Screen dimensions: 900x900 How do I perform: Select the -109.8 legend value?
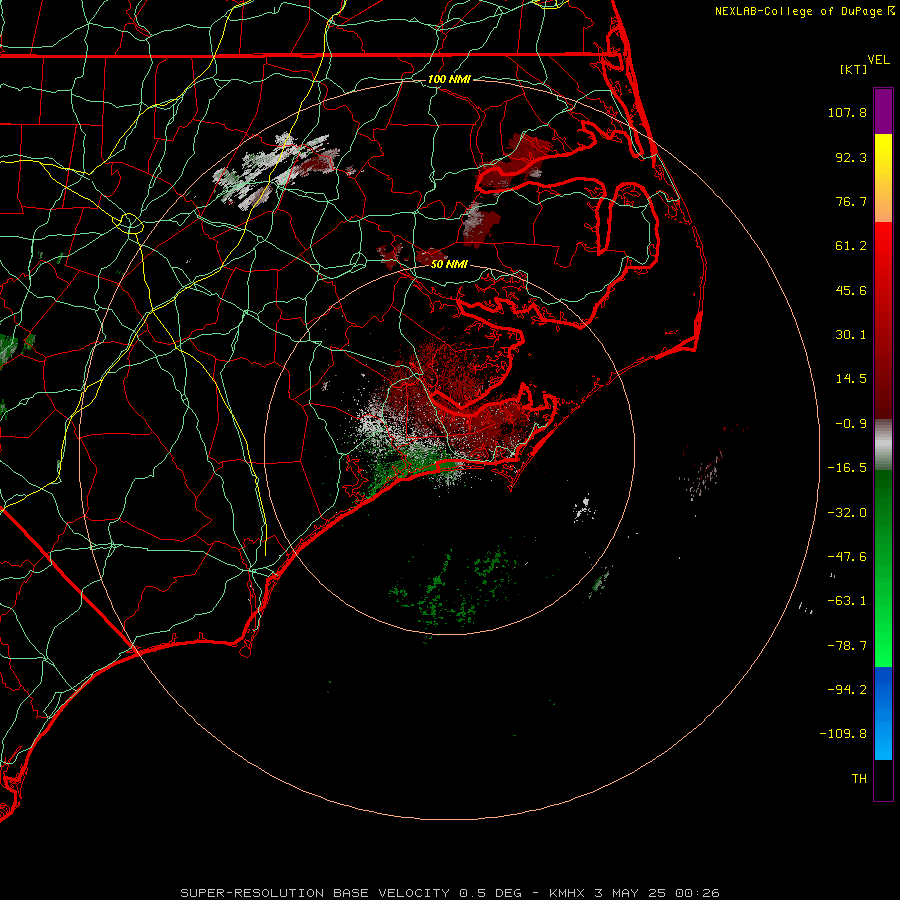click(844, 734)
